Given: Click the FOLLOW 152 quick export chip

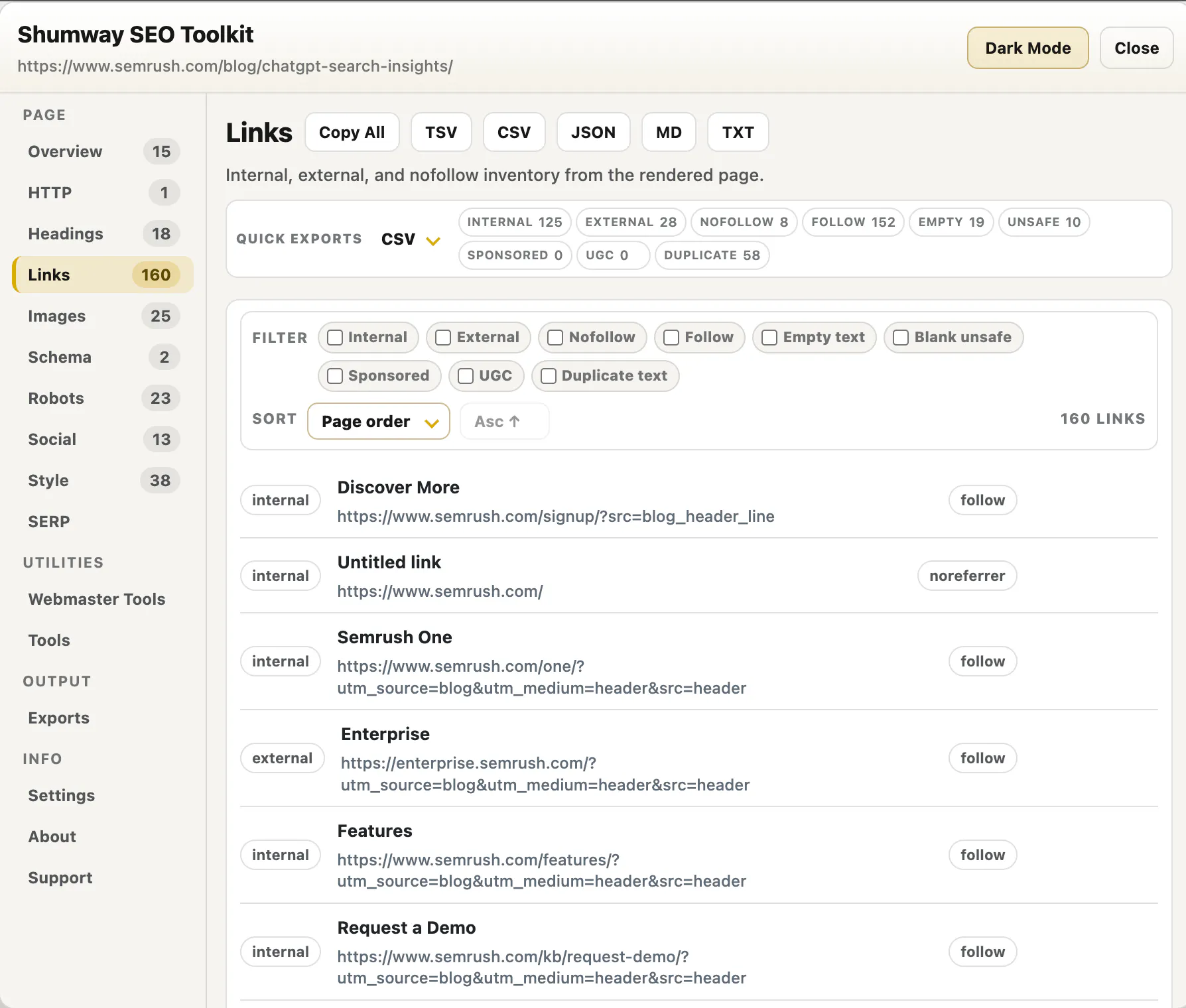Looking at the screenshot, I should click(x=853, y=222).
